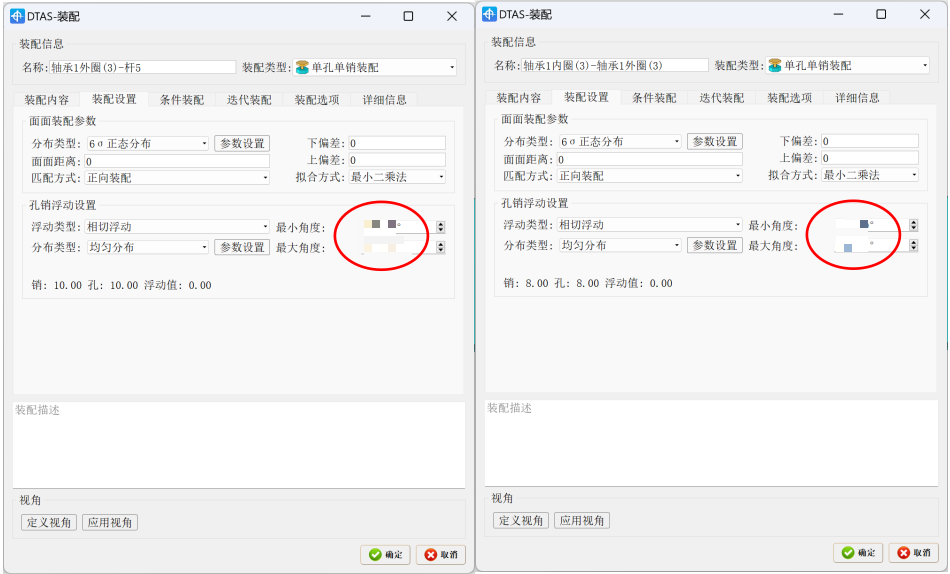Focus the 面面距离 field in left window
Screen dimensions: 950x574
[x=177, y=161]
